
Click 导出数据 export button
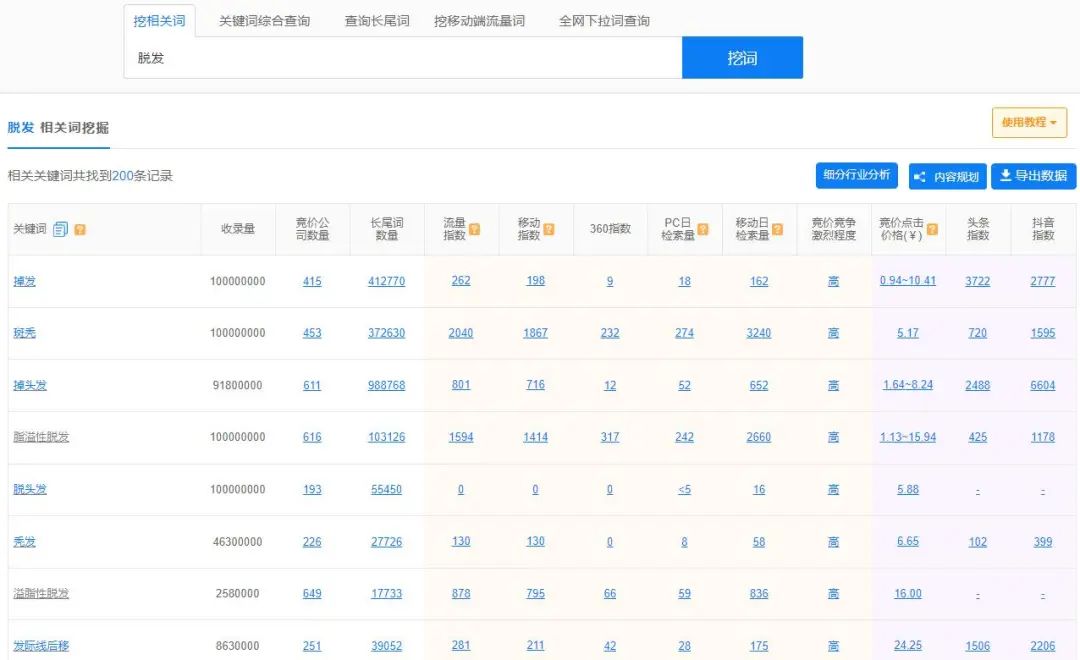coord(1033,176)
